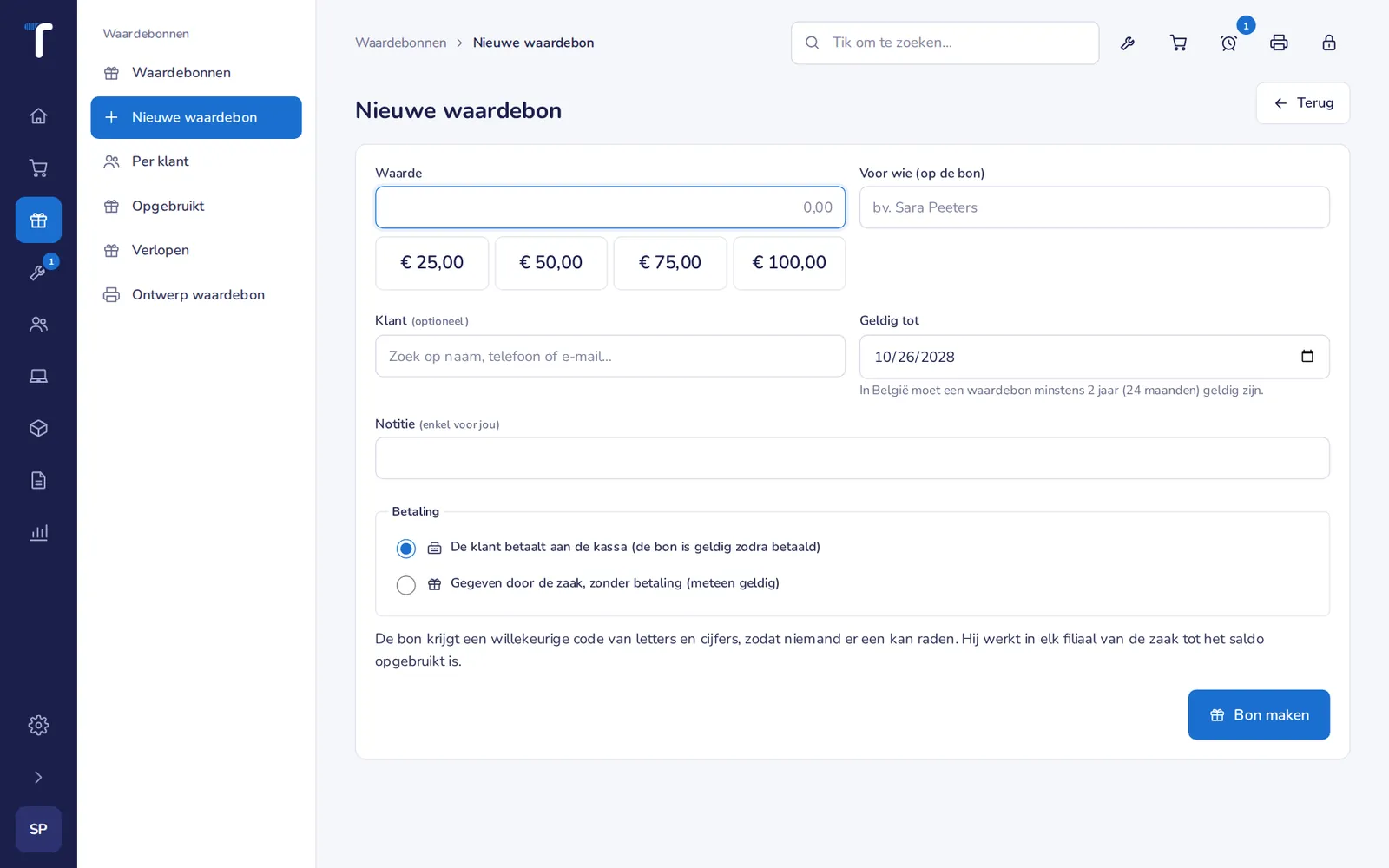1389x868 pixels.
Task: Open the customers people icon in the left sidebar
Action: click(38, 325)
